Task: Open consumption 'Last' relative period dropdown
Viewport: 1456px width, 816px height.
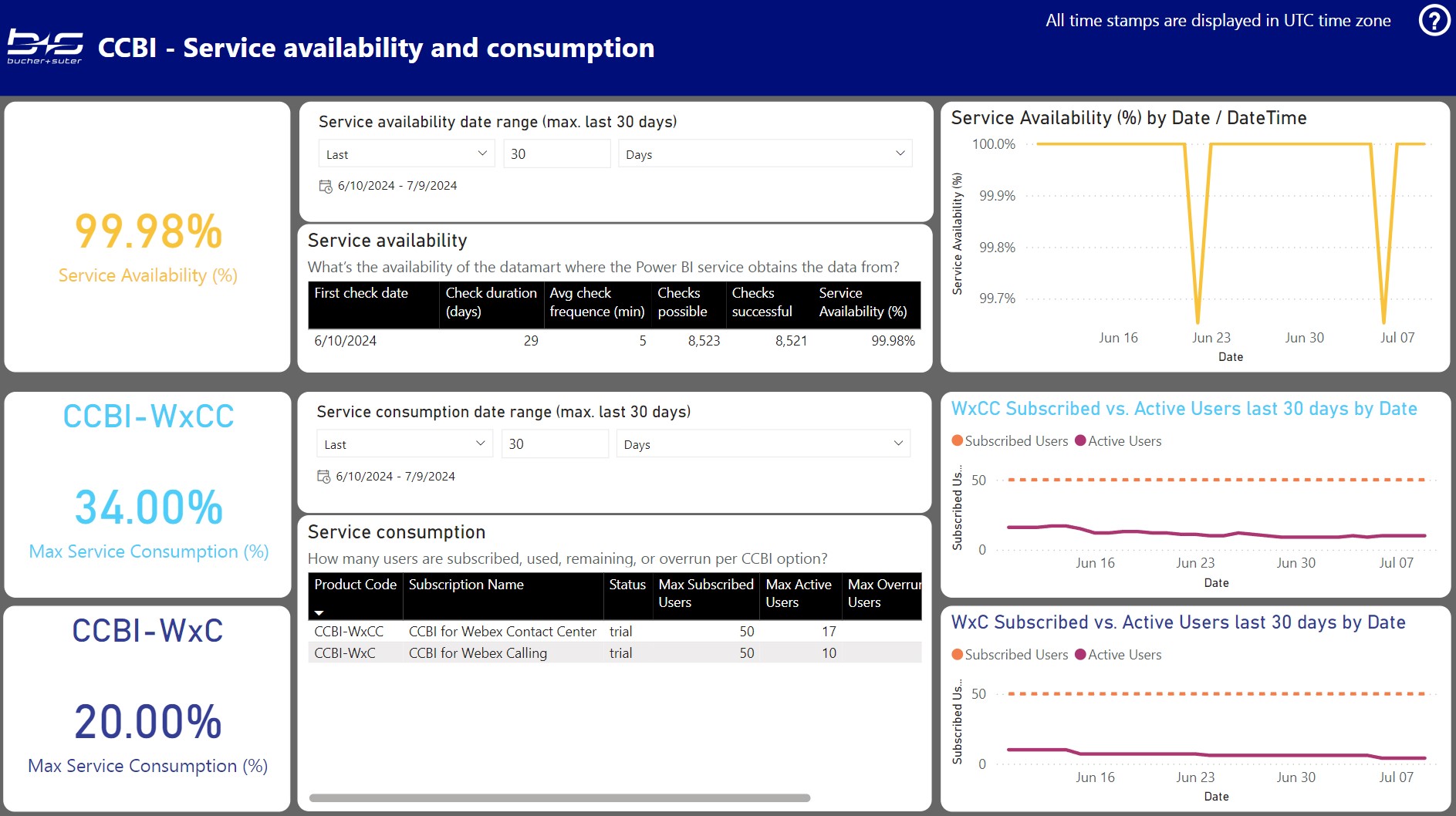Action: 404,444
